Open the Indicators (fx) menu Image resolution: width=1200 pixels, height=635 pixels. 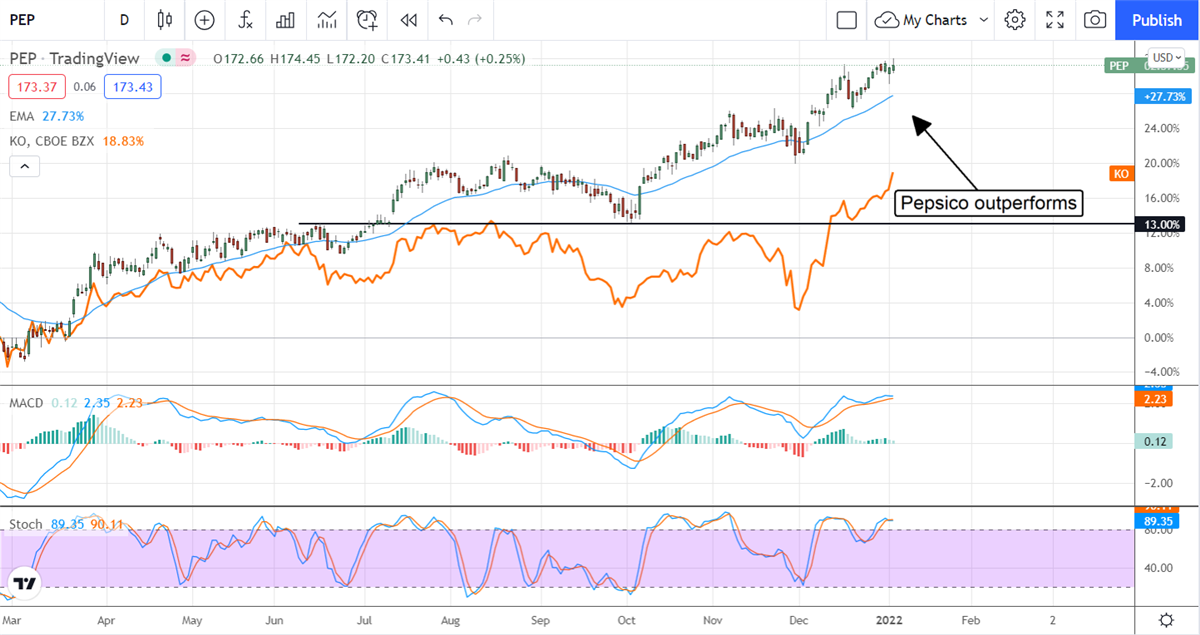pos(245,20)
